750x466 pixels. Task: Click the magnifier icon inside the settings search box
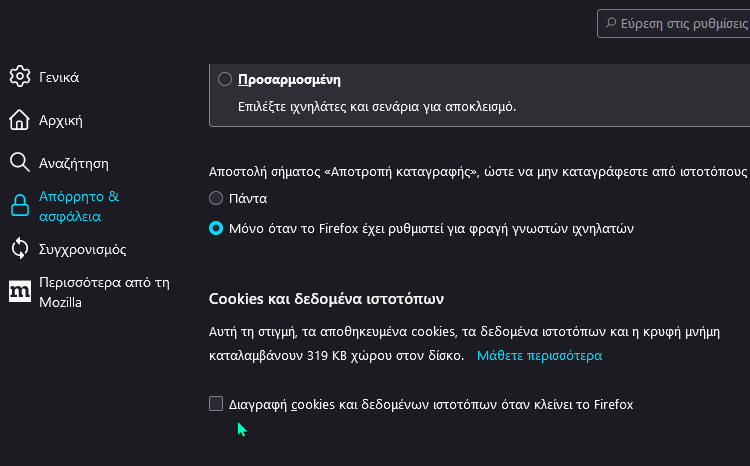click(611, 23)
